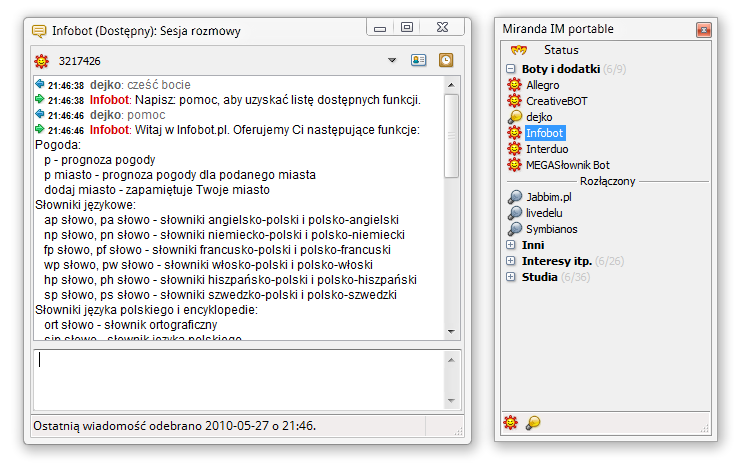Click the livedelu offline bulb icon

pos(514,213)
